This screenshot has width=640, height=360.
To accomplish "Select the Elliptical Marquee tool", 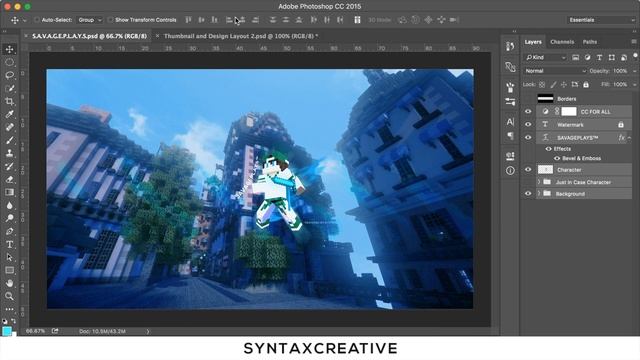I will (x=9, y=62).
